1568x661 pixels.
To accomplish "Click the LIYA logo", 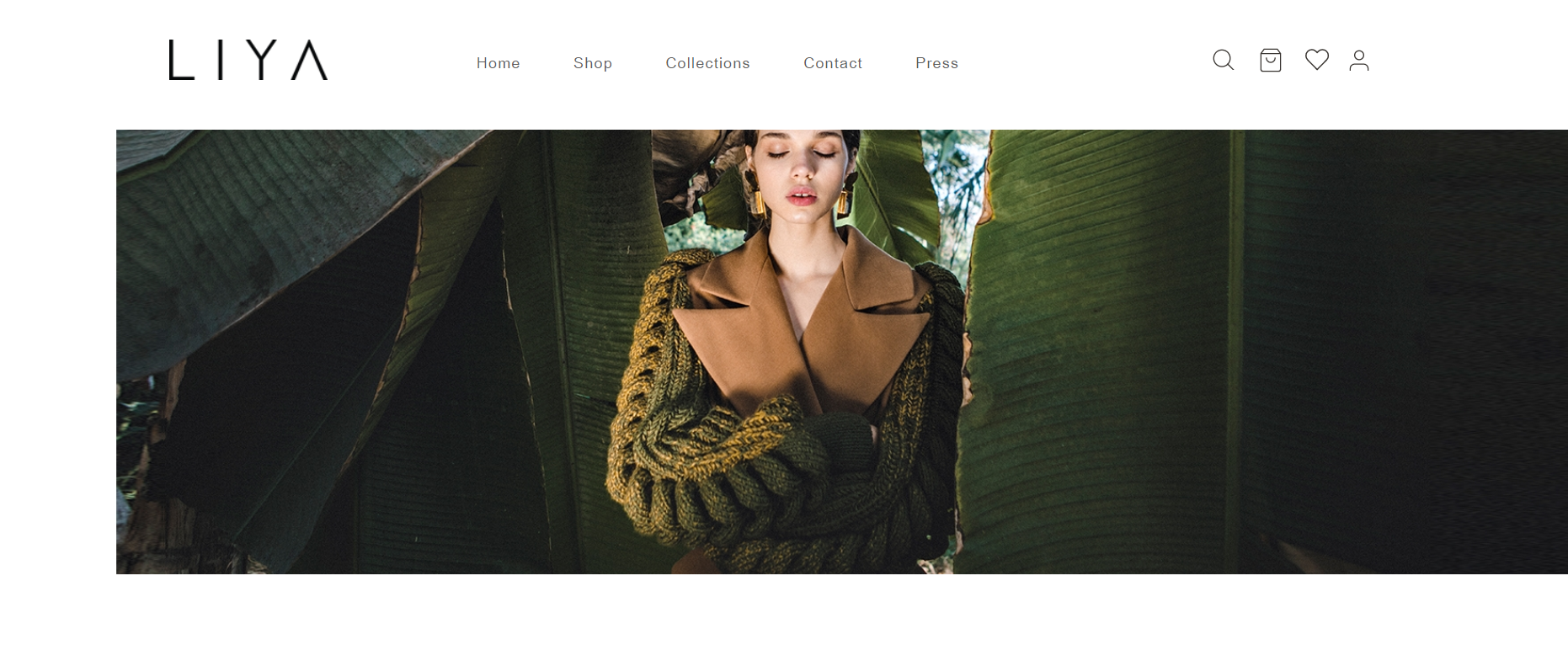I will [248, 60].
